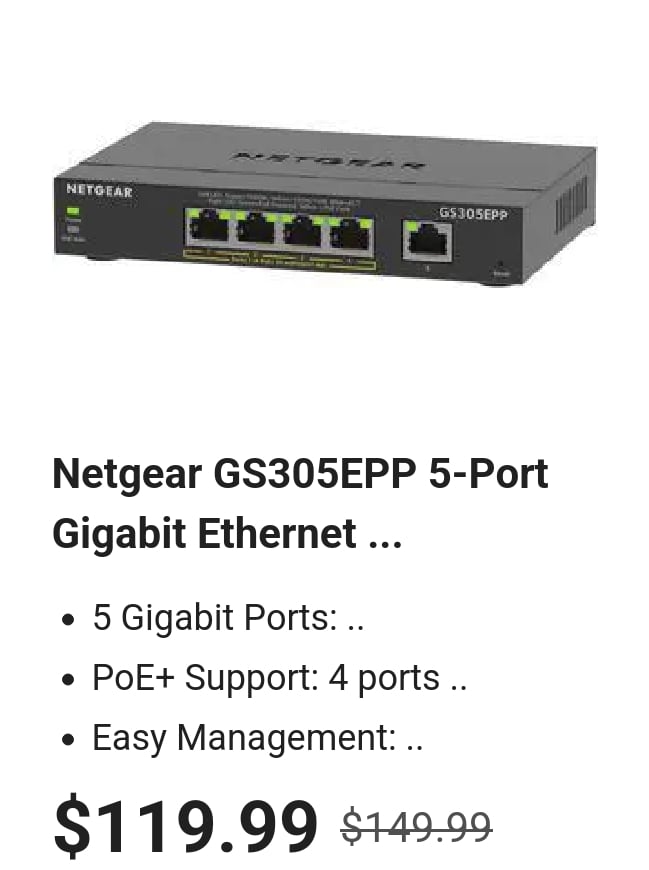Screen dimensions: 649x870
Task: Click the embossed NETGEAR logo on the switch top
Action: pos(329,158)
